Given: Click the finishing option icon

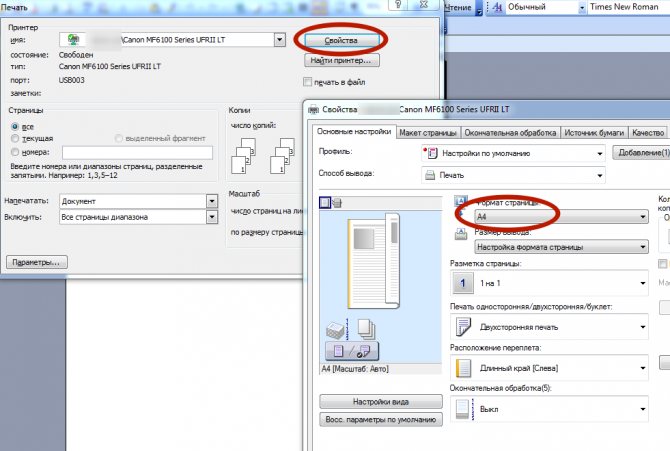Looking at the screenshot, I should pos(463,409).
